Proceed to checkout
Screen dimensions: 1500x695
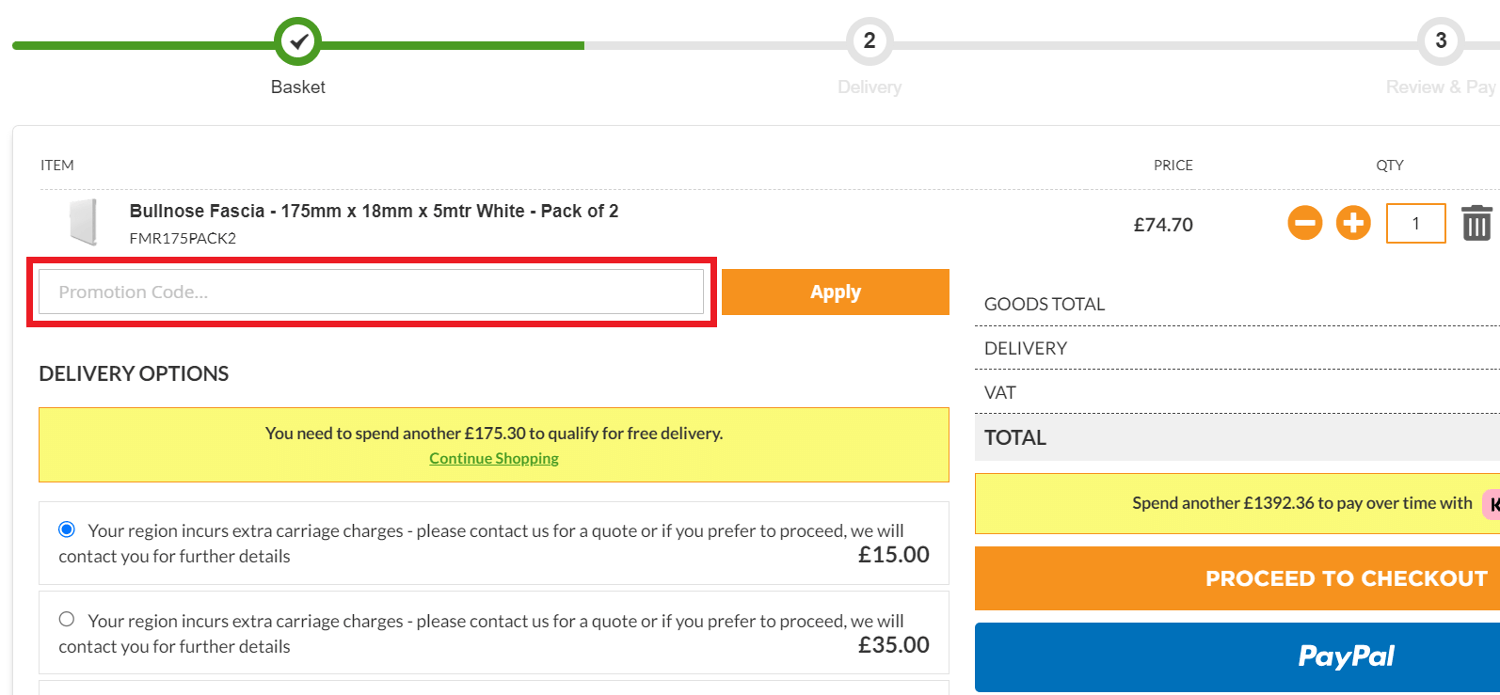click(1345, 578)
